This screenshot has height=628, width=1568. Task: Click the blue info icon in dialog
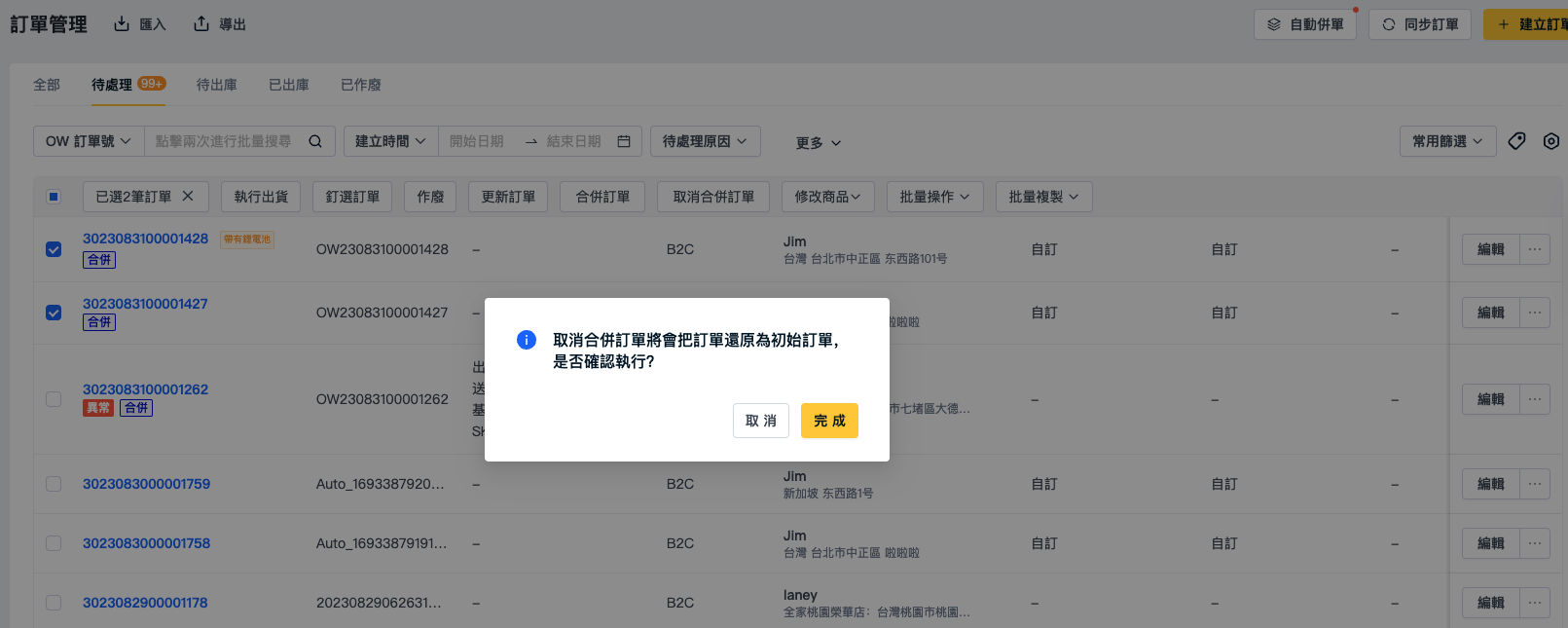coord(527,340)
